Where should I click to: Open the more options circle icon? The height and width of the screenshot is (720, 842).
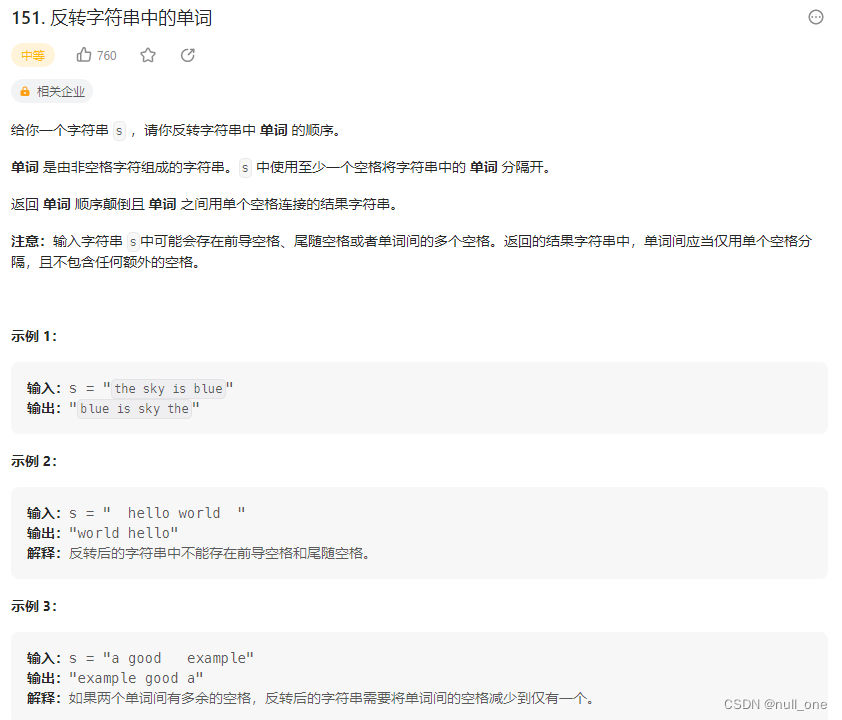(815, 18)
